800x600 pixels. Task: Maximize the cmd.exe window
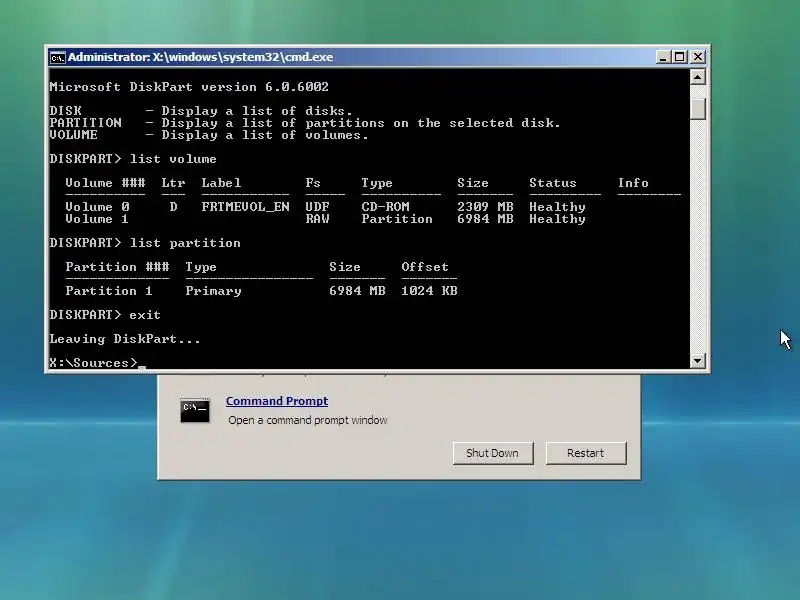(x=680, y=57)
